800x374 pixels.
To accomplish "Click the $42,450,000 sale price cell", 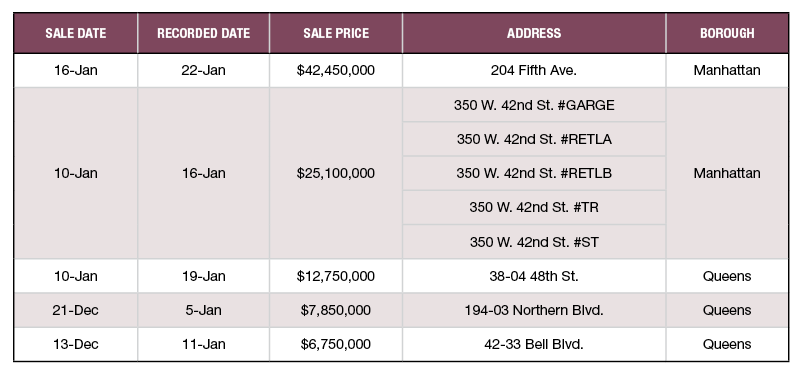I will pos(336,70).
